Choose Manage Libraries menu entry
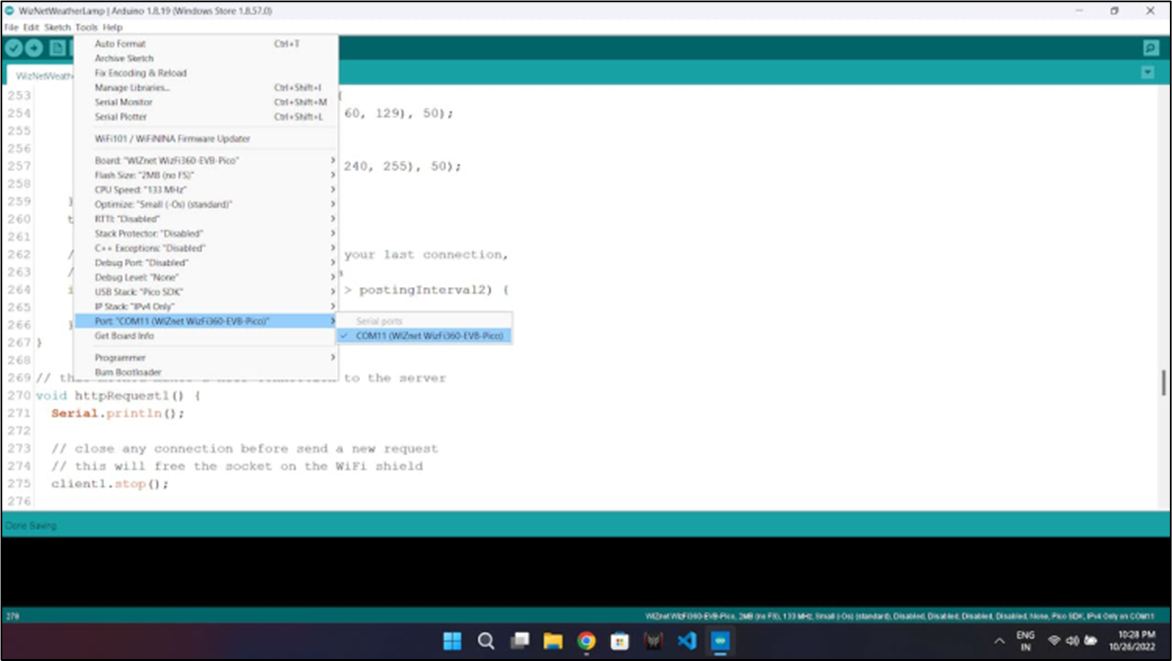Viewport: 1172px width, 661px height. click(206, 87)
